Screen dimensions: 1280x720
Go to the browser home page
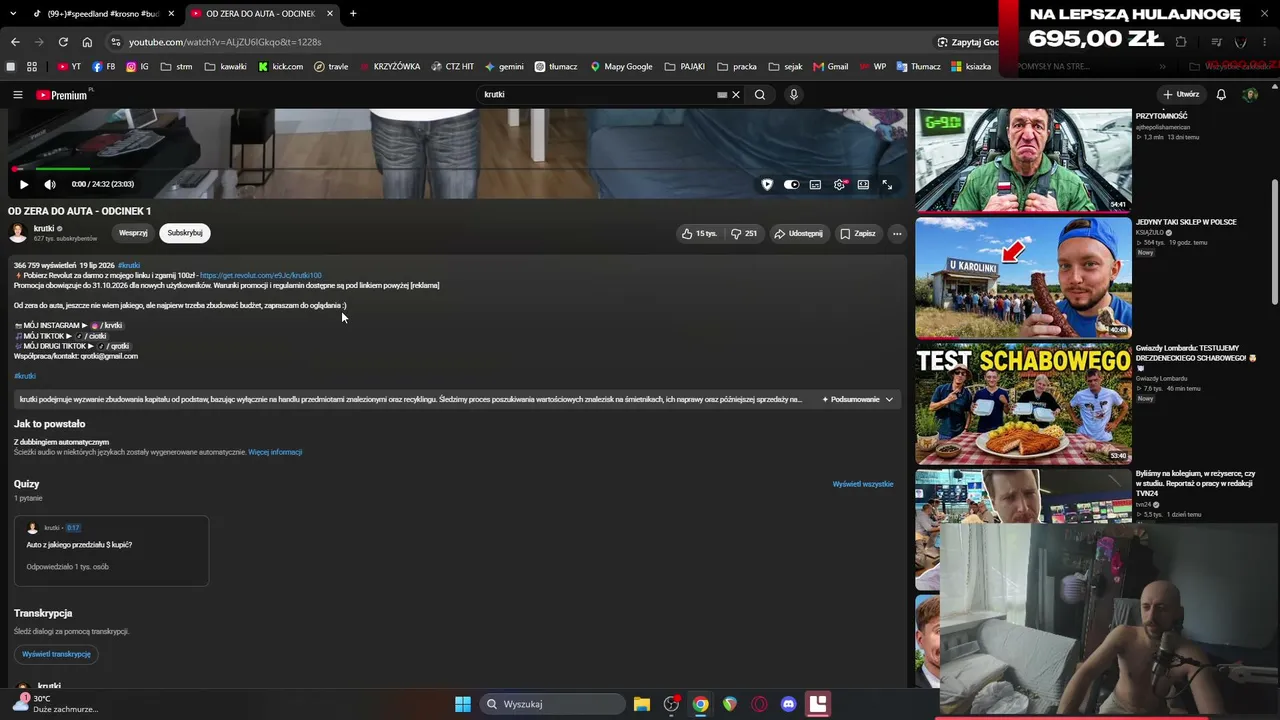[x=87, y=42]
